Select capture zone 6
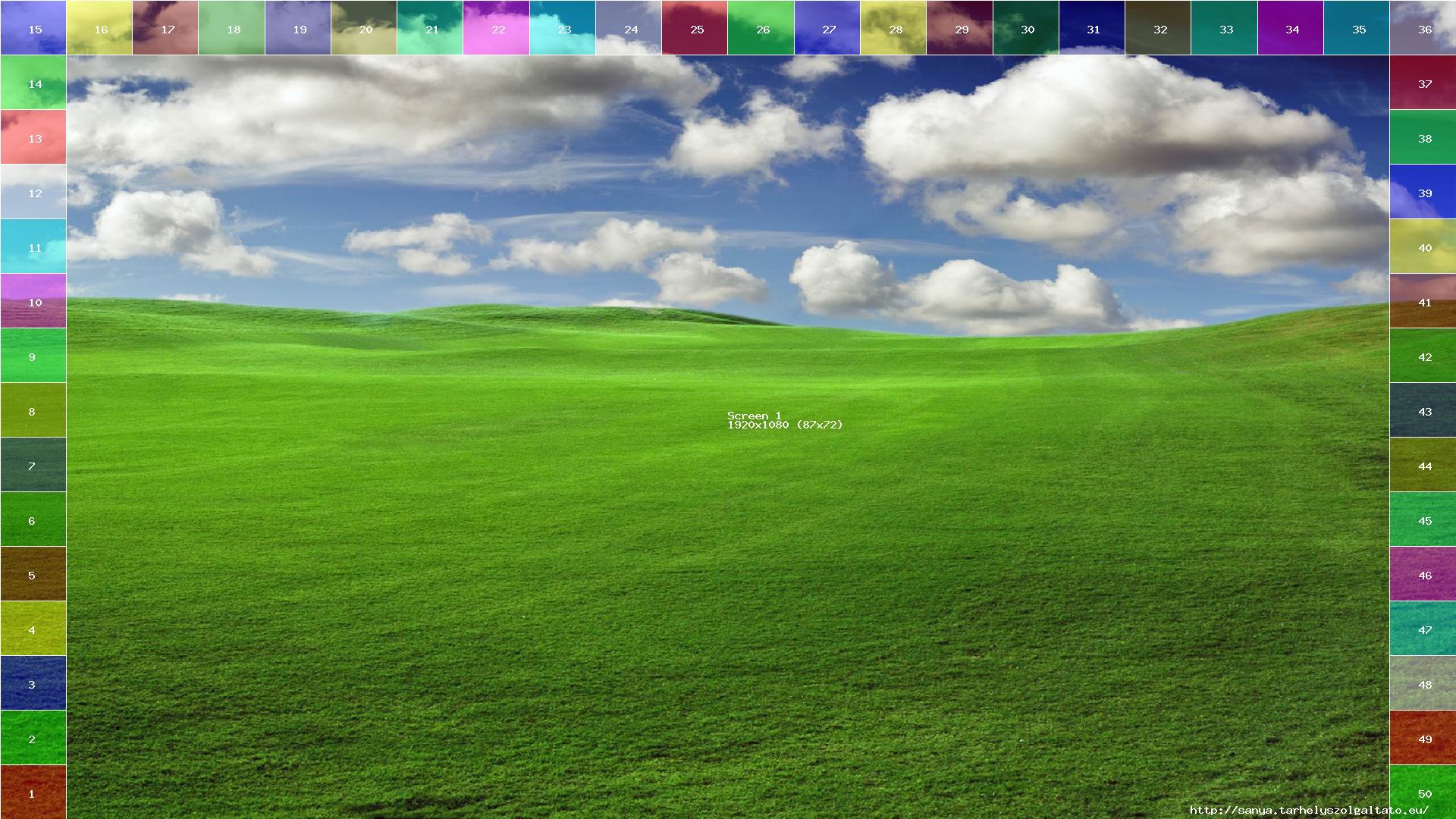1456x819 pixels. point(33,519)
